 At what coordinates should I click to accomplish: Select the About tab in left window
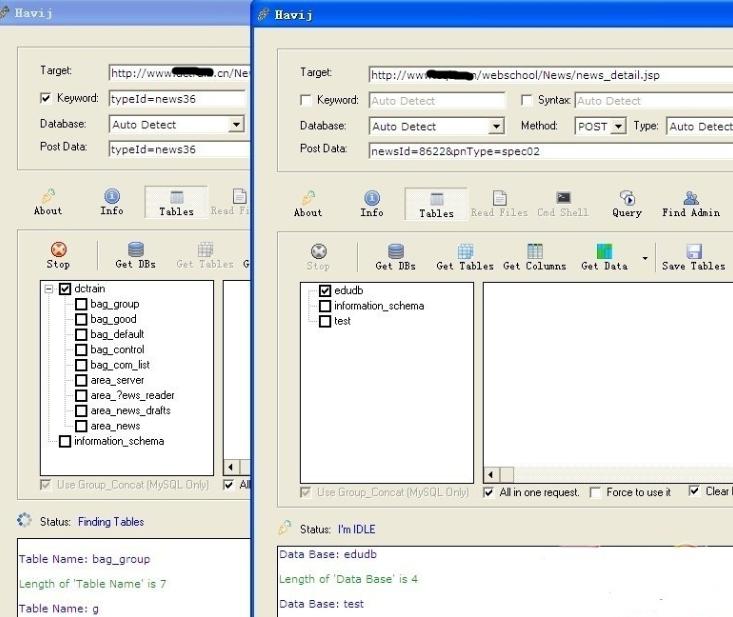[x=48, y=202]
